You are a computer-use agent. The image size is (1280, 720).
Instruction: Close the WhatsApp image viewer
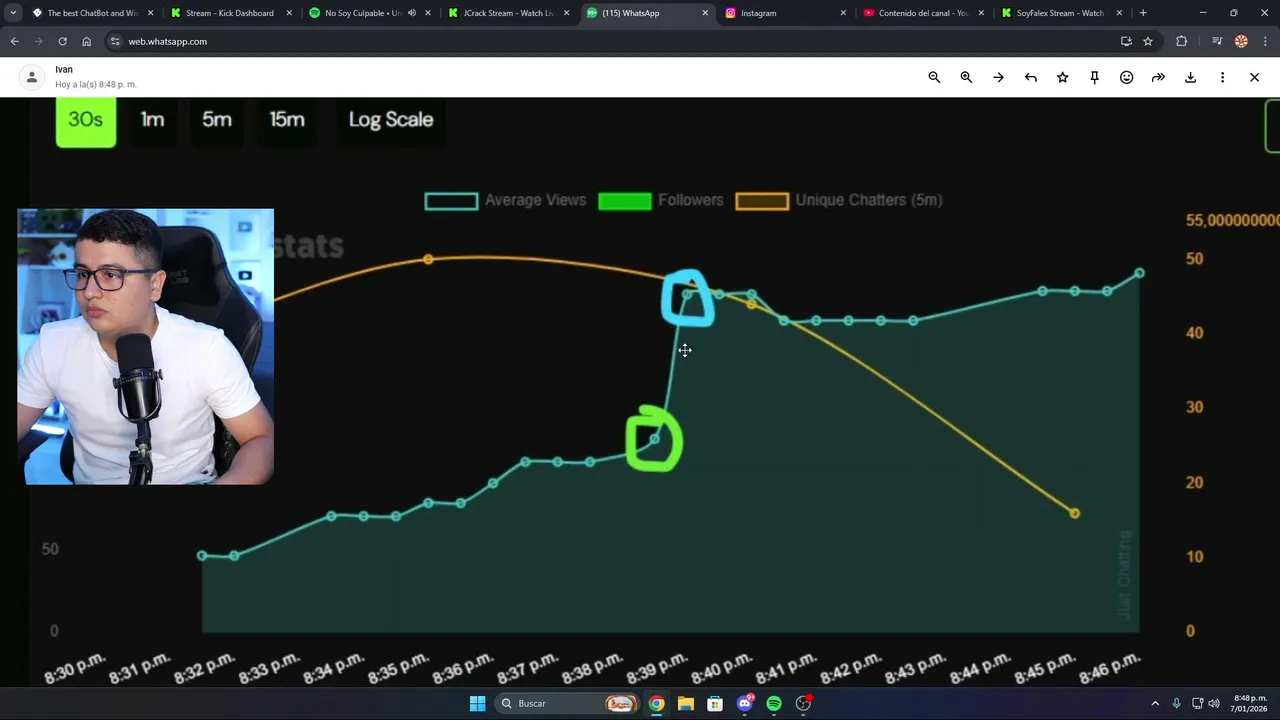(x=1254, y=77)
